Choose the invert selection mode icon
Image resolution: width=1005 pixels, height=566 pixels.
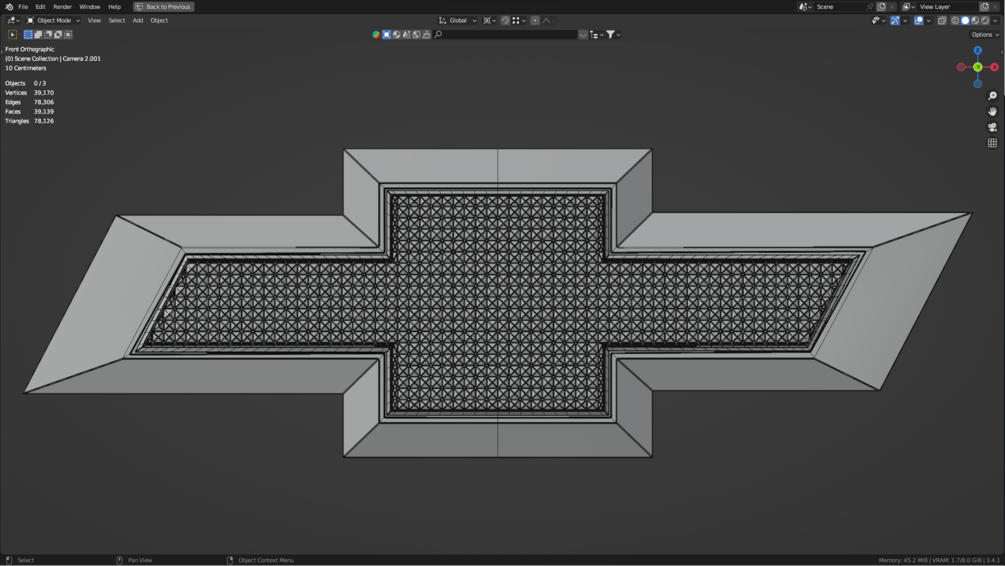click(58, 35)
